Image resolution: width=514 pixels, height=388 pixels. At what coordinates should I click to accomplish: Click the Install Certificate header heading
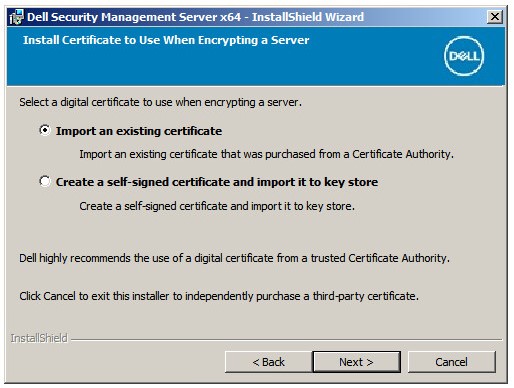point(166,40)
